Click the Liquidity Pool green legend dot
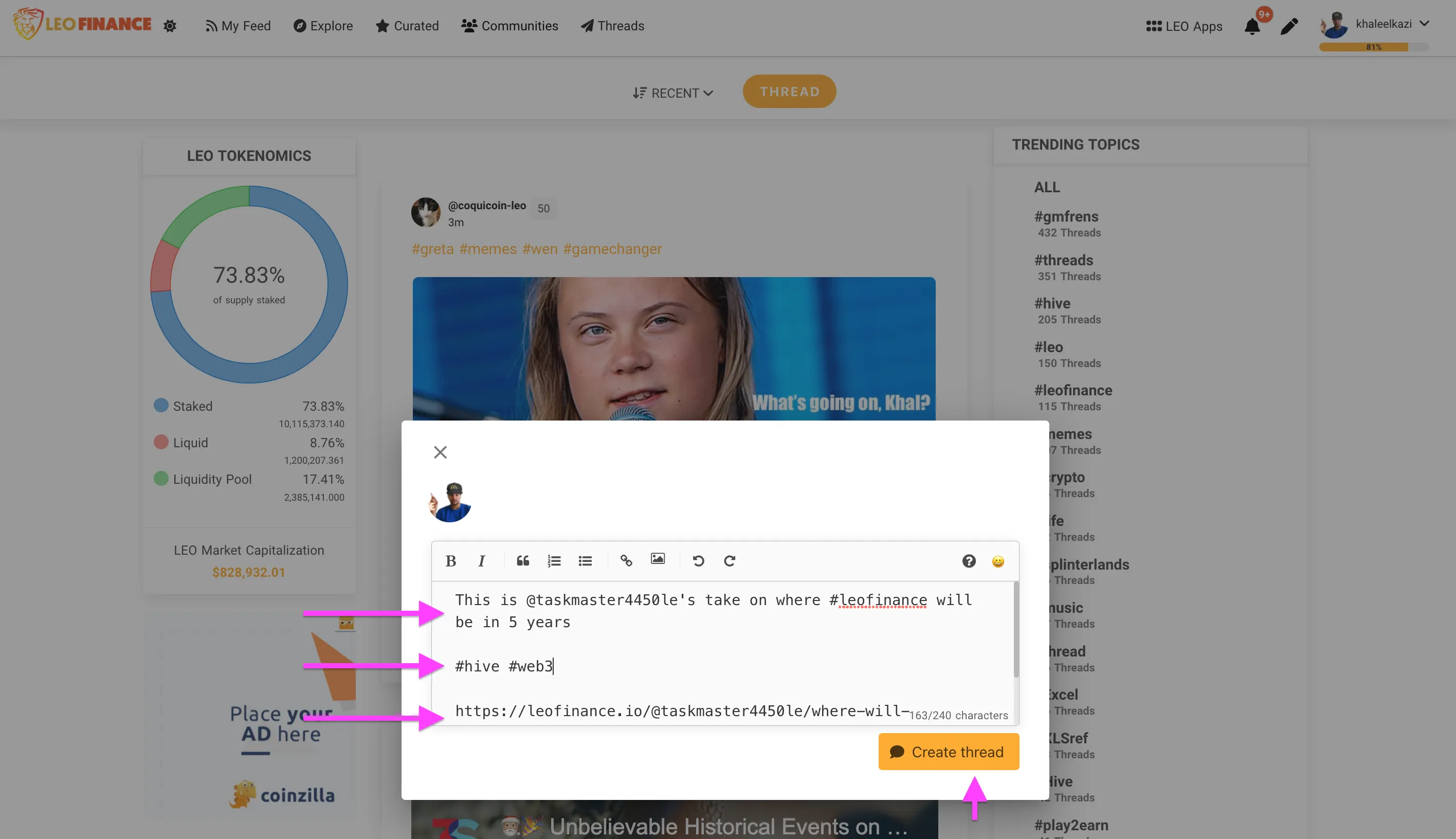This screenshot has height=839, width=1456. click(x=161, y=478)
